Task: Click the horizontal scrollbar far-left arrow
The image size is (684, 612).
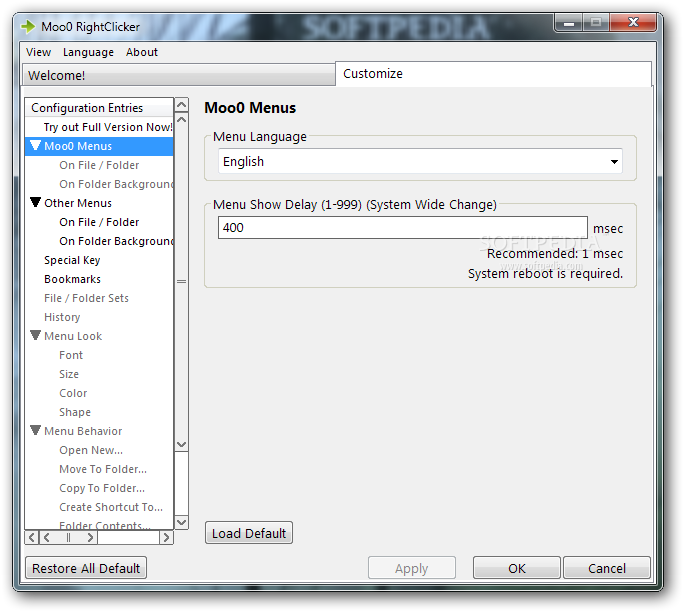Action: (32, 537)
